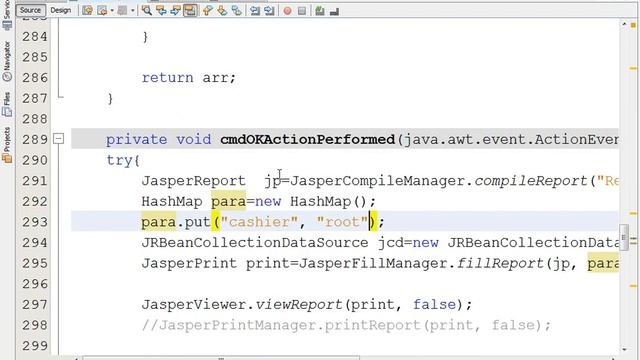Click the vertical scrollbar down arrow
The height and width of the screenshot is (360, 640).
(x=624, y=349)
